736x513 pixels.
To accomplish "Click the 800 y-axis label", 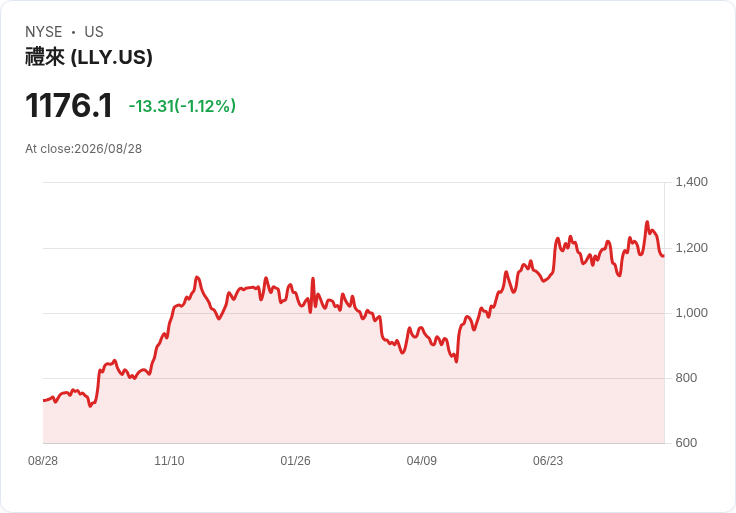I will (x=686, y=378).
